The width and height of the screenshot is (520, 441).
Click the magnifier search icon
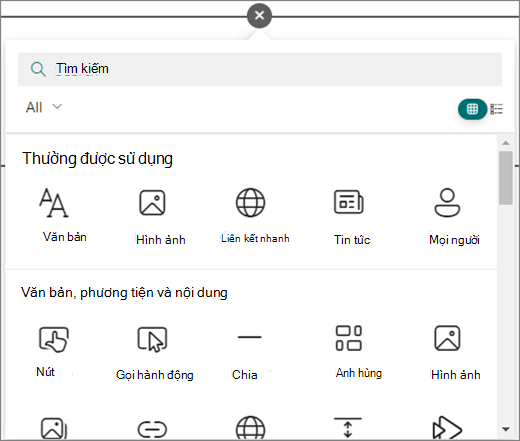pyautogui.click(x=38, y=69)
